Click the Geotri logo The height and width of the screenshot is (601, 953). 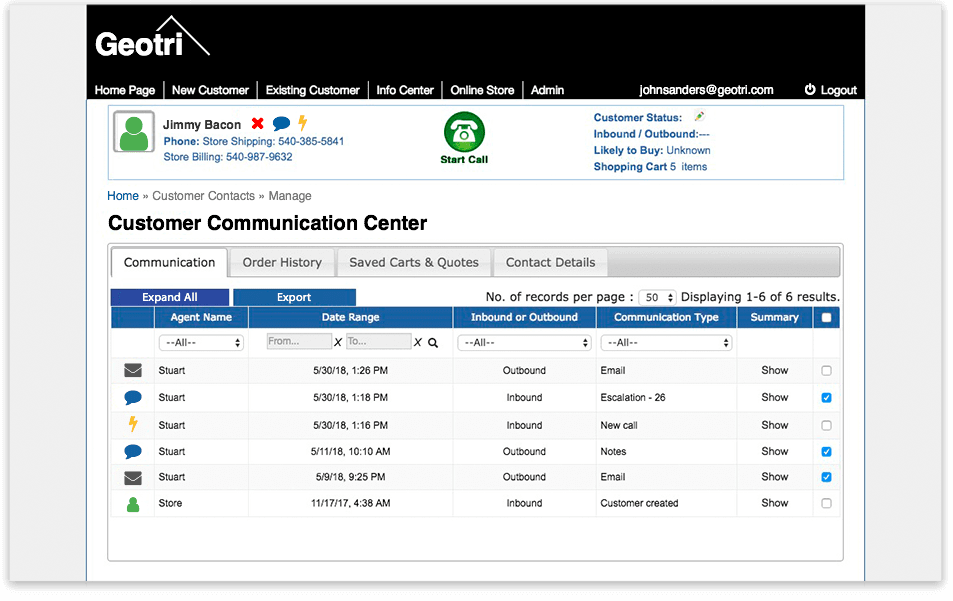click(152, 38)
